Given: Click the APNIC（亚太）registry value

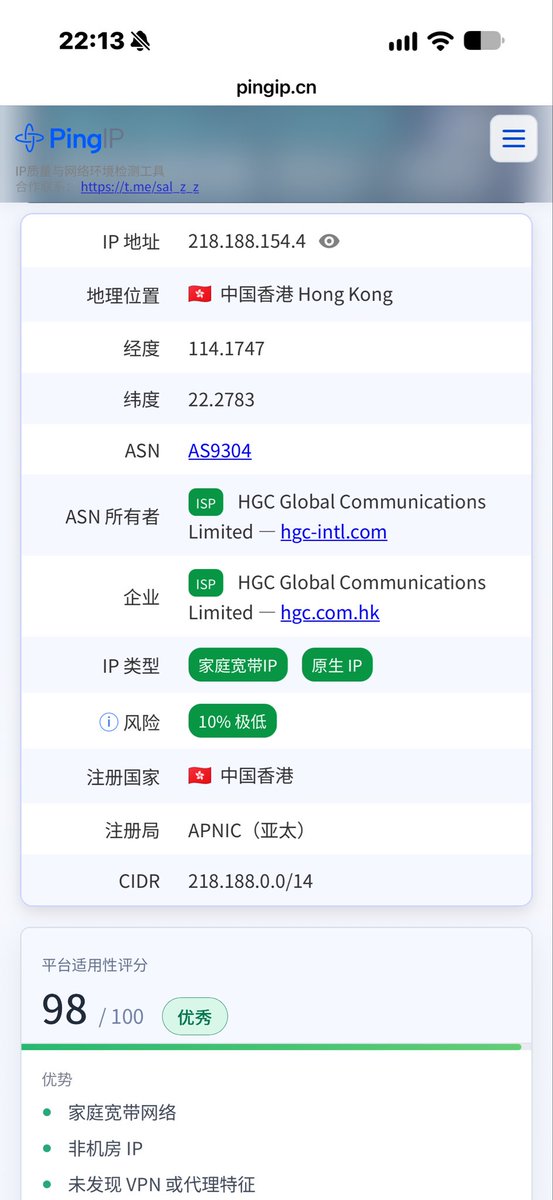Looking at the screenshot, I should tap(247, 830).
